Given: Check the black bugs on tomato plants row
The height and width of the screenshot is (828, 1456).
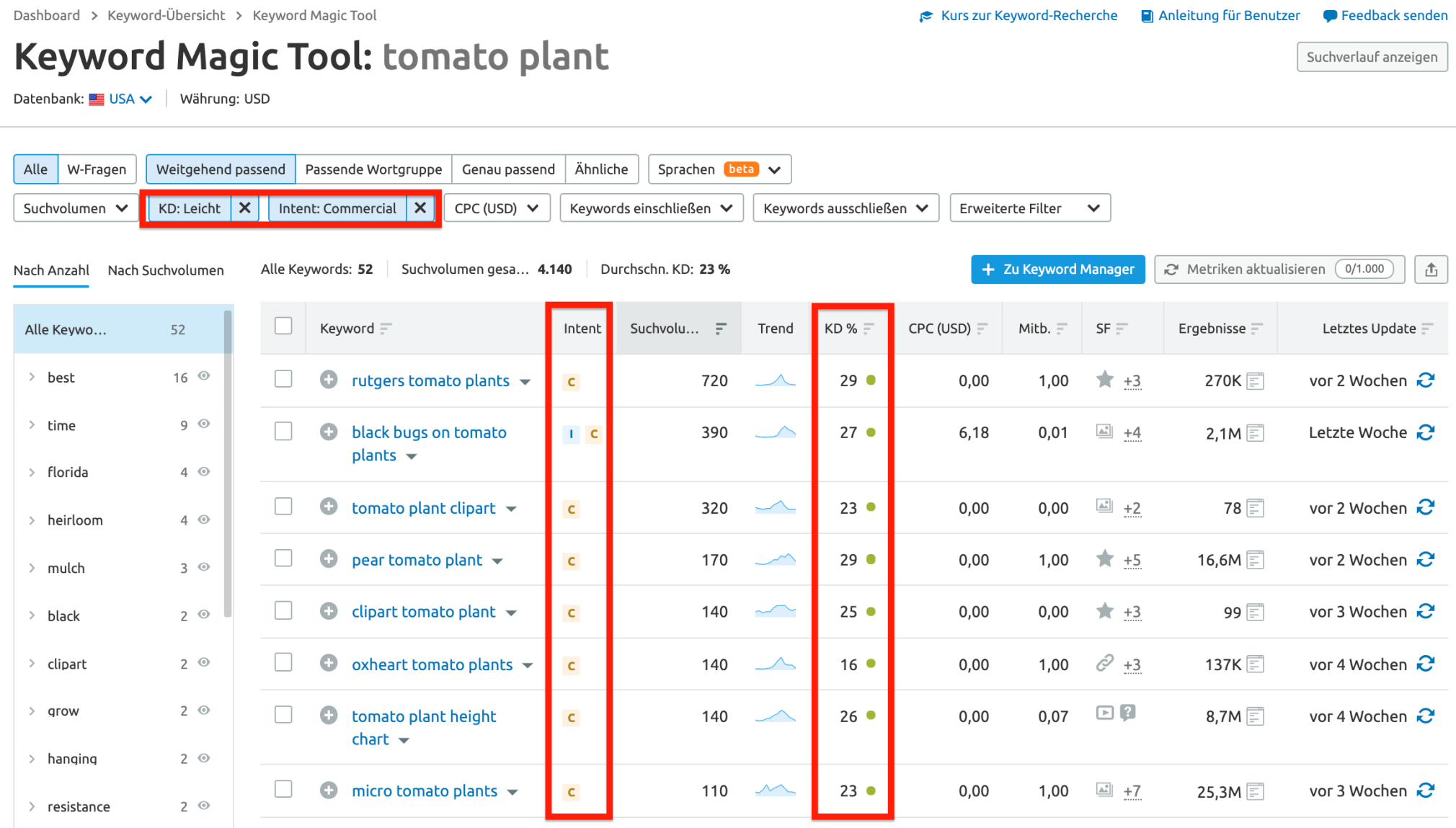Looking at the screenshot, I should [x=283, y=431].
